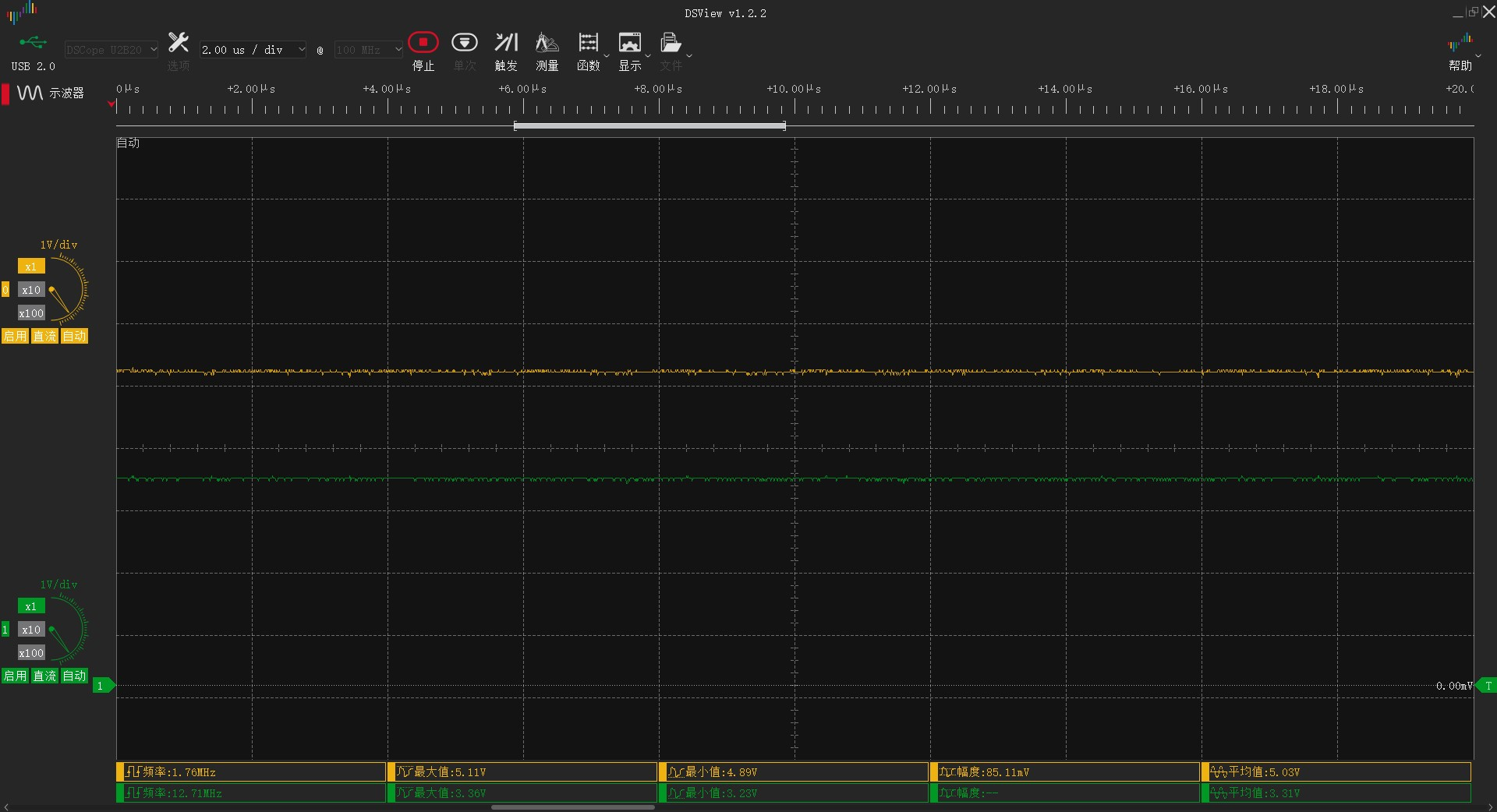Viewport: 1497px width, 812px height.
Task: Click the 0.00mV trigger level value
Action: [1454, 686]
